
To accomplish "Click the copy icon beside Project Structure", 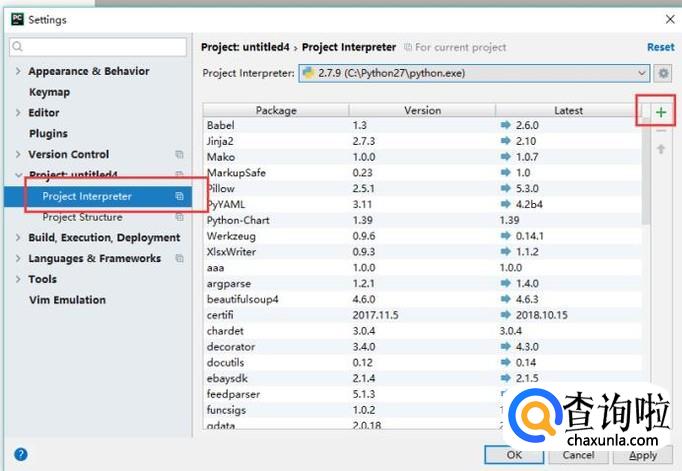I will tap(180, 217).
